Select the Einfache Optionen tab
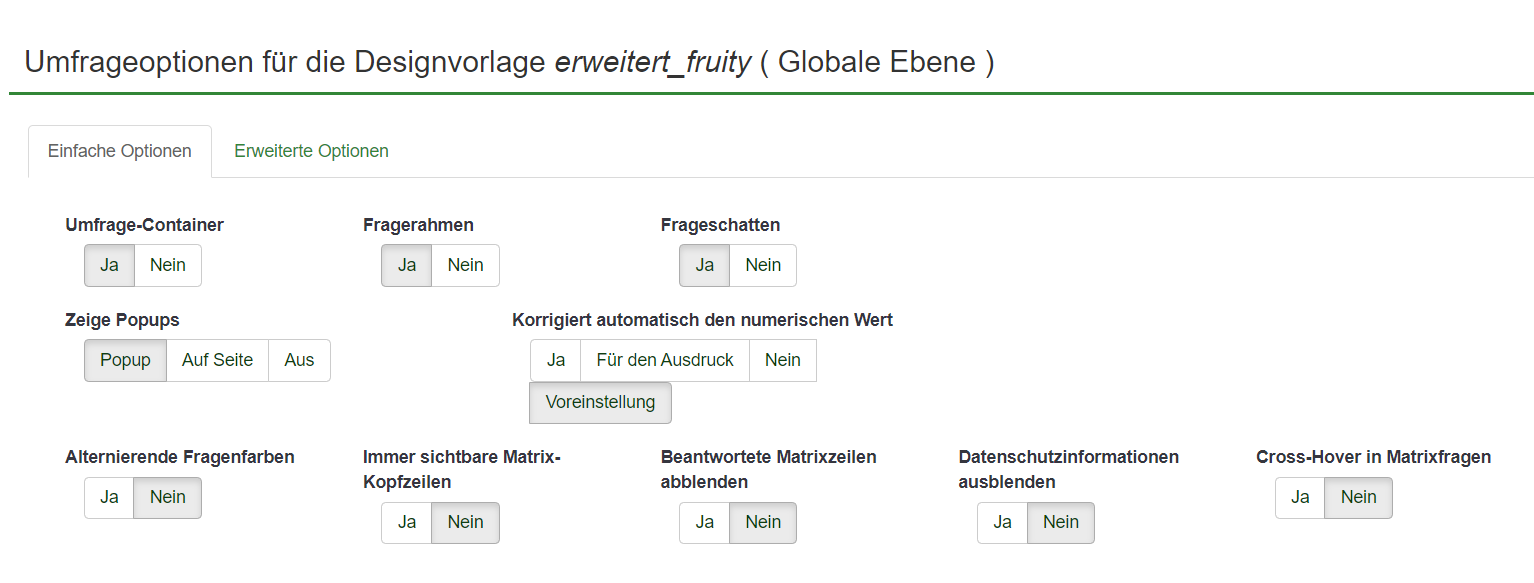Viewport: 1534px width, 583px height. (120, 151)
